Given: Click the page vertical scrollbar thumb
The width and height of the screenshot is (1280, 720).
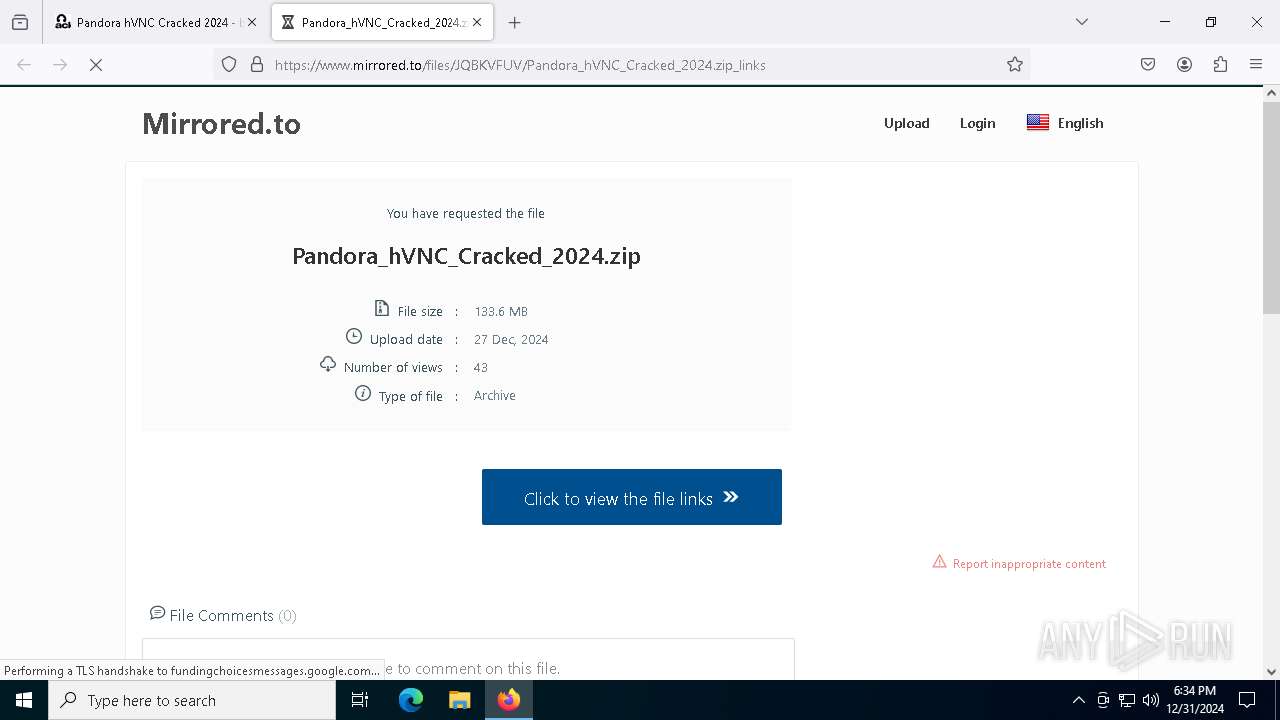Looking at the screenshot, I should pyautogui.click(x=1271, y=208).
